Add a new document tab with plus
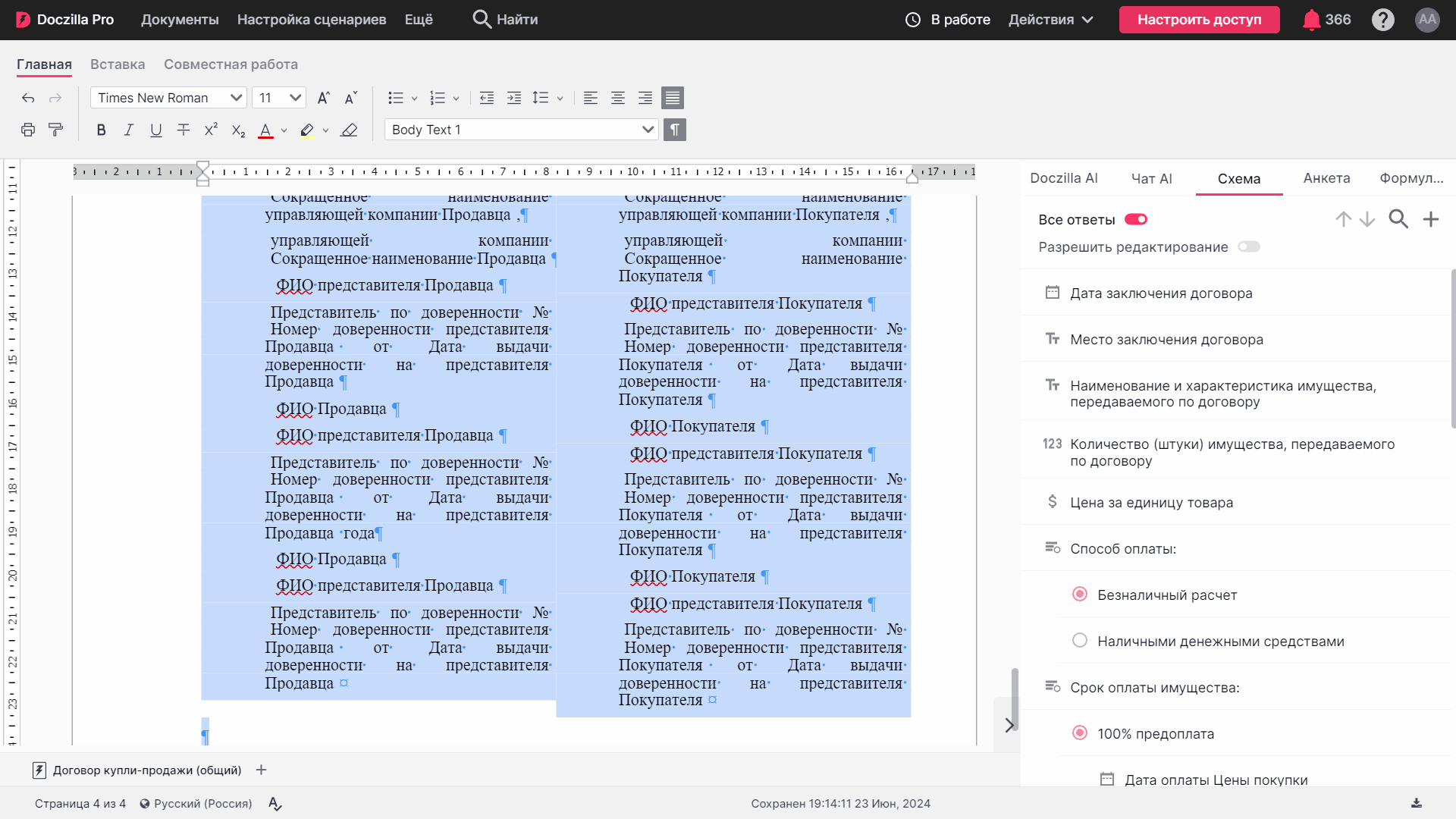 [x=261, y=770]
